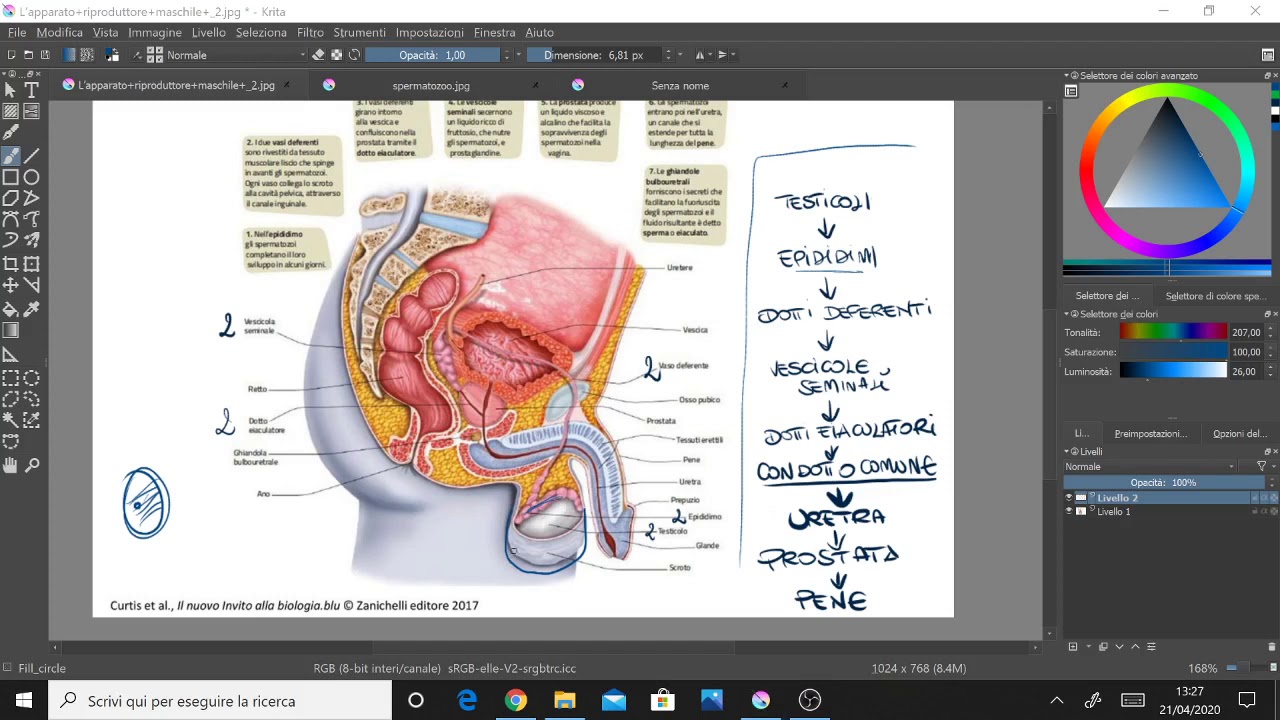Switch to the Preimpostazioni docker tab
The height and width of the screenshot is (720, 1280).
1150,434
